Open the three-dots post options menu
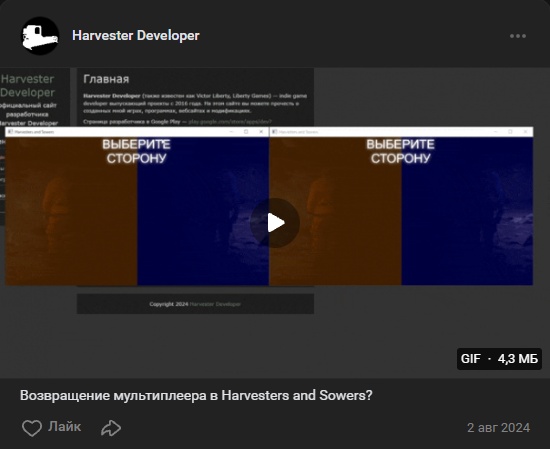Viewport: 550px width, 449px height. click(518, 36)
